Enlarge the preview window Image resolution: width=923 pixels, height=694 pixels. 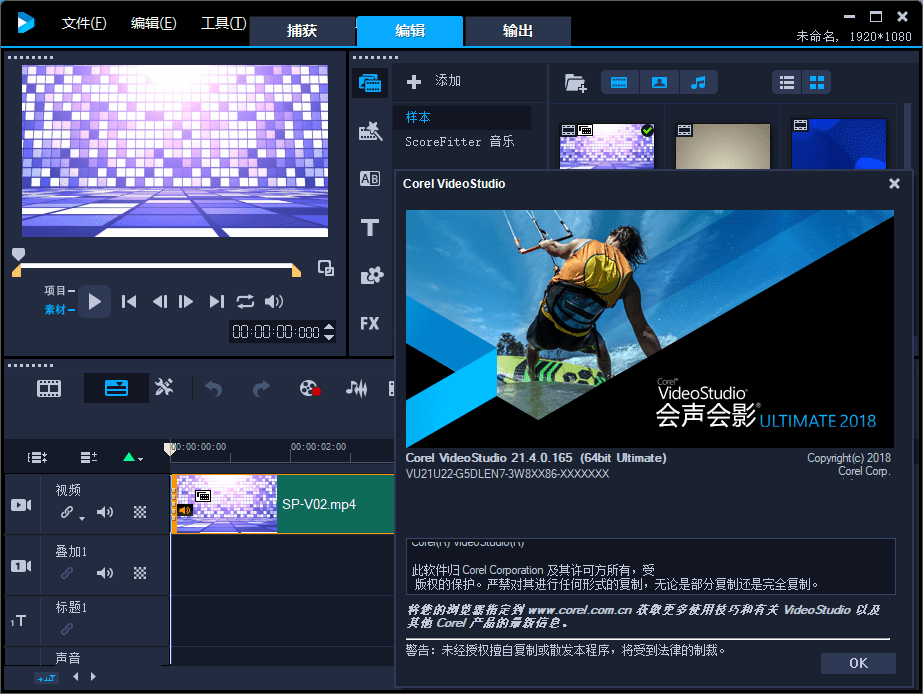point(326,268)
